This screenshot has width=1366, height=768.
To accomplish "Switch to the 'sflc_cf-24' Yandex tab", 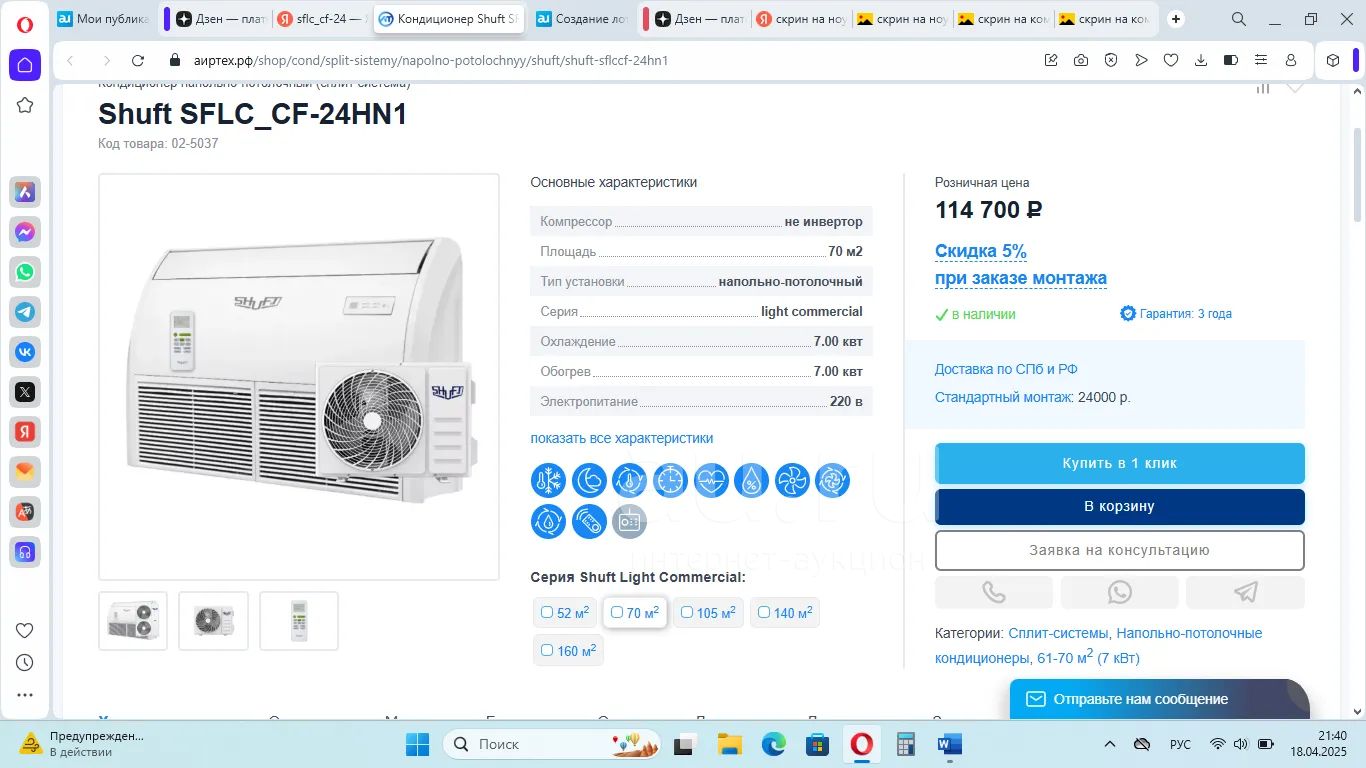I will [x=322, y=19].
